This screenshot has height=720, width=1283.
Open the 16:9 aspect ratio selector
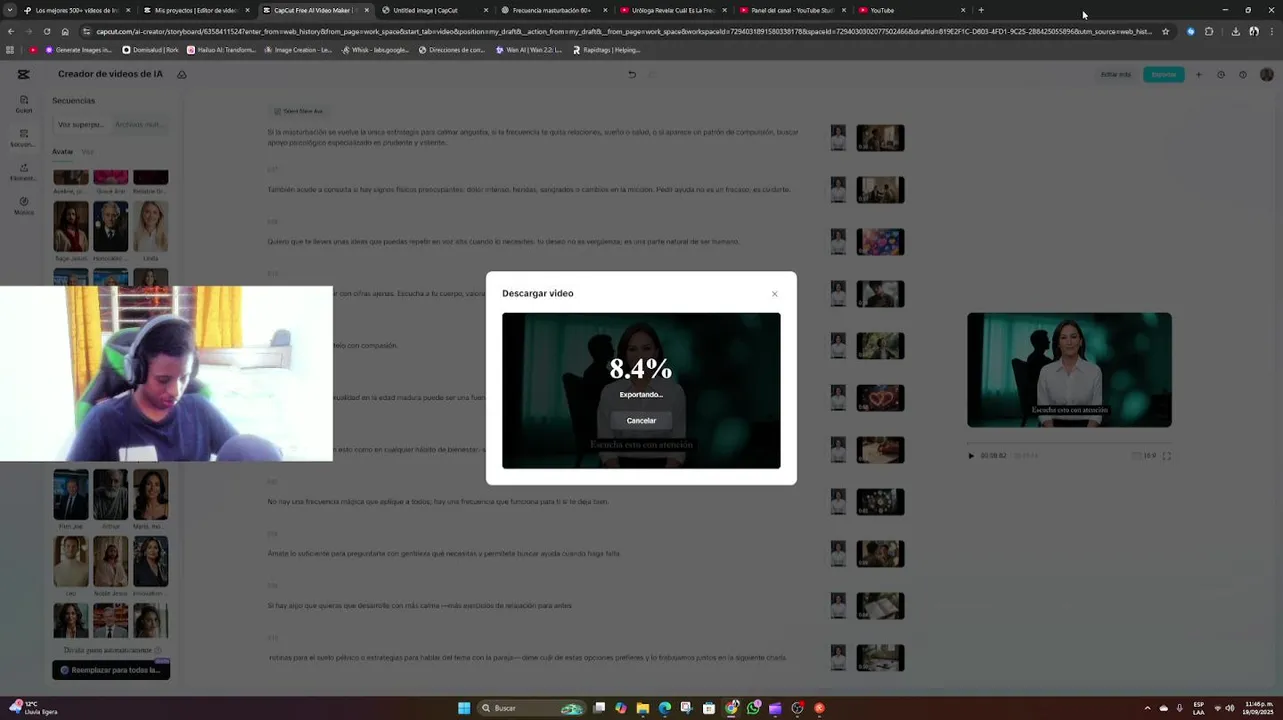pos(1144,456)
